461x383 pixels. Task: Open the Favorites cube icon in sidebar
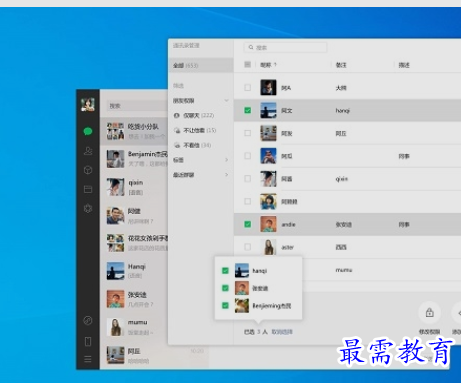tap(88, 170)
